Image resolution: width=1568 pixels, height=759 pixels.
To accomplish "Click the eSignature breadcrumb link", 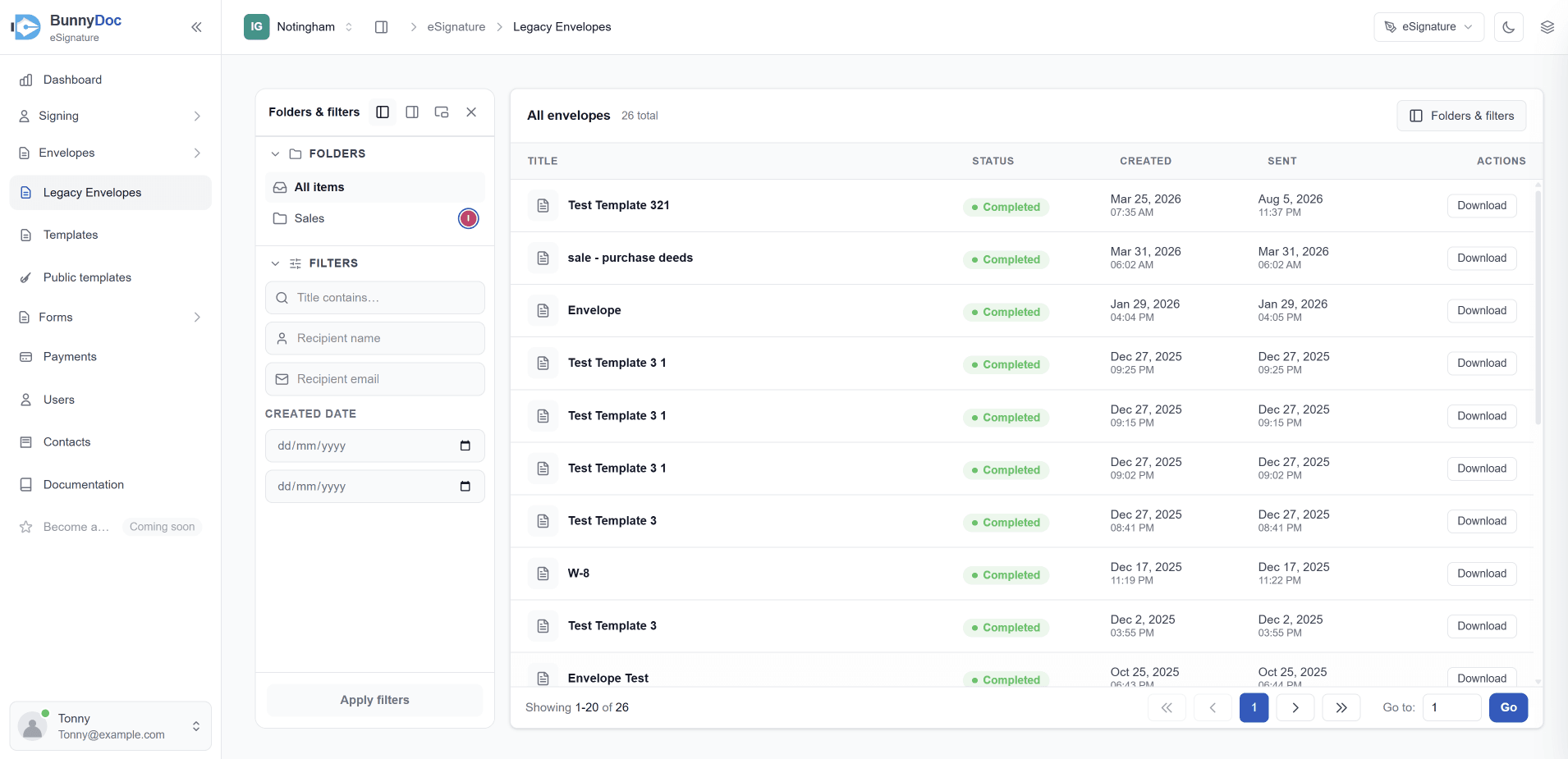I will (x=456, y=27).
